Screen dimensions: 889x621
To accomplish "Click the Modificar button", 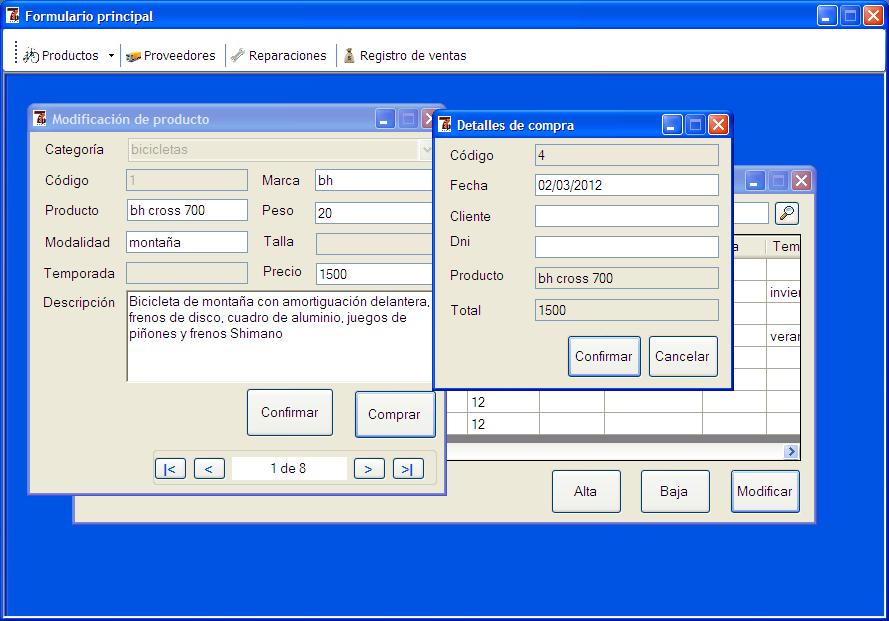I will pyautogui.click(x=765, y=491).
